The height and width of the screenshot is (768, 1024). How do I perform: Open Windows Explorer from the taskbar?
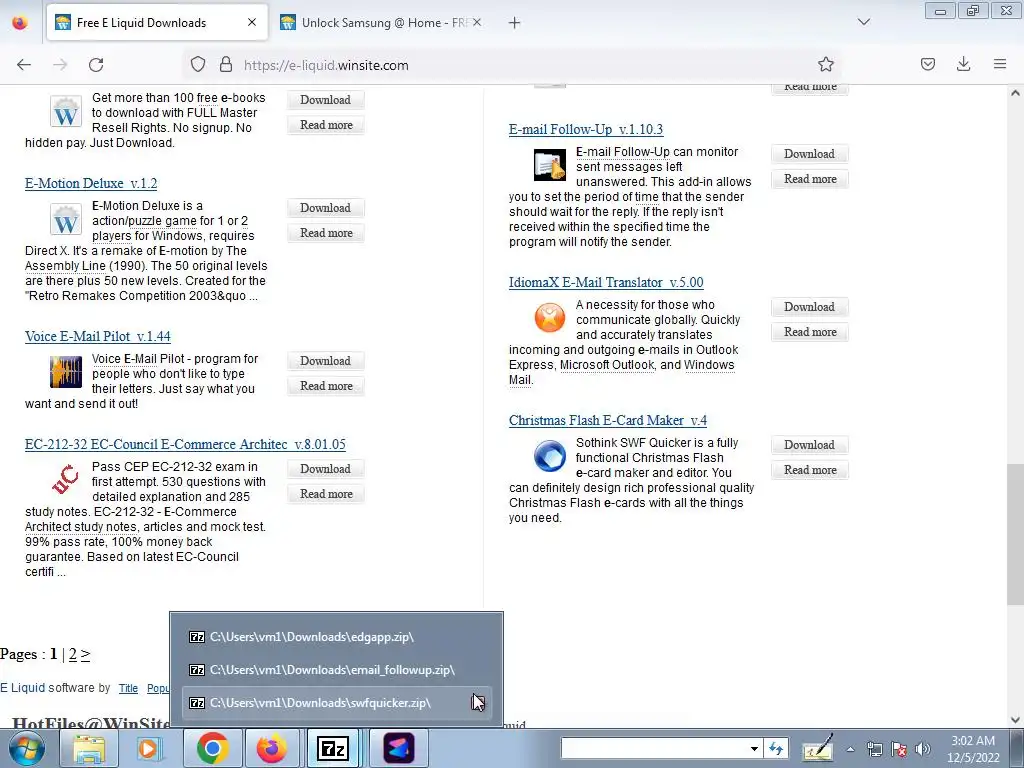click(89, 748)
